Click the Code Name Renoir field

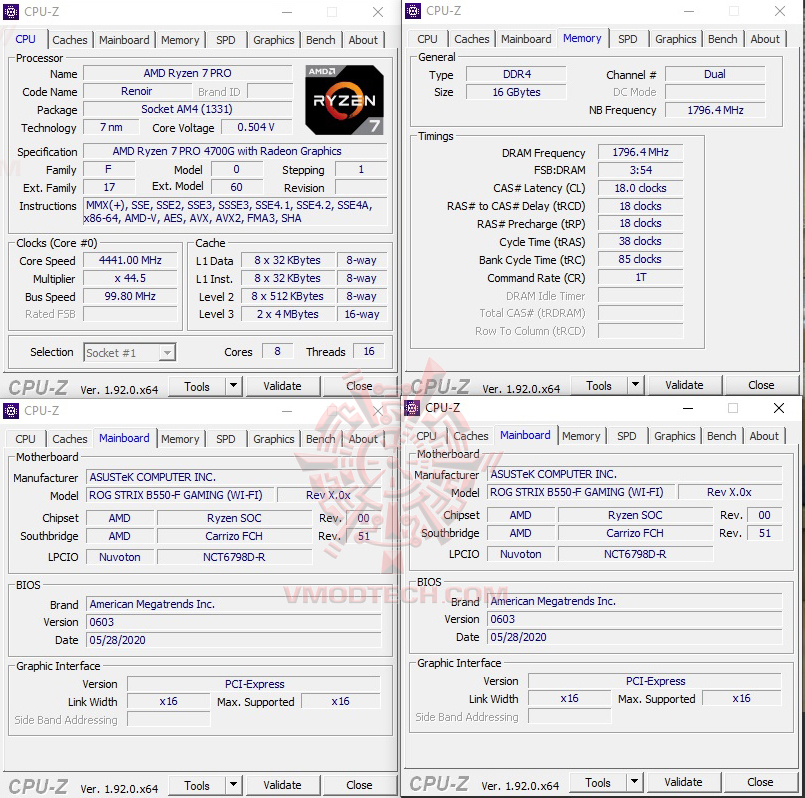(x=137, y=91)
